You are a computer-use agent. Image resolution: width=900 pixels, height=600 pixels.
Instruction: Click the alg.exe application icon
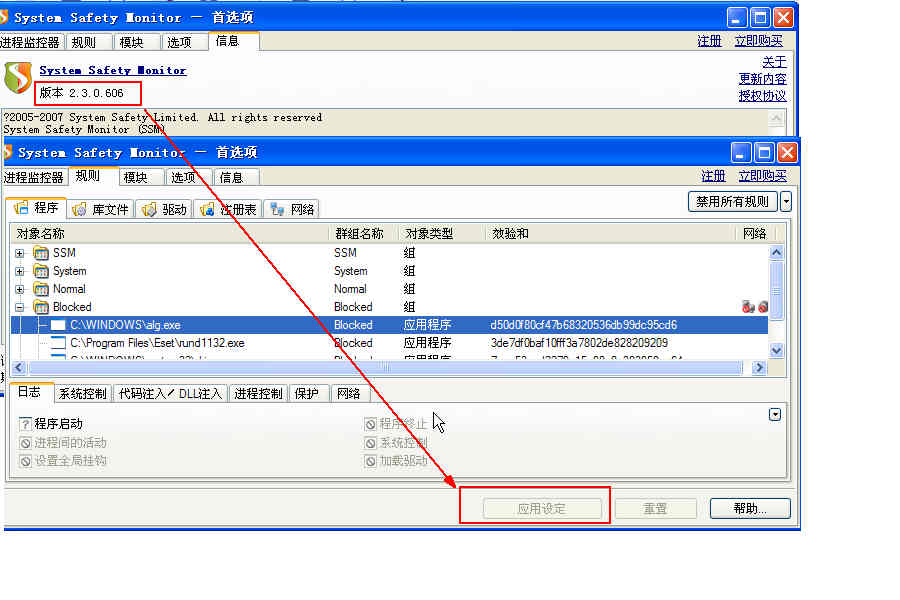[58, 325]
